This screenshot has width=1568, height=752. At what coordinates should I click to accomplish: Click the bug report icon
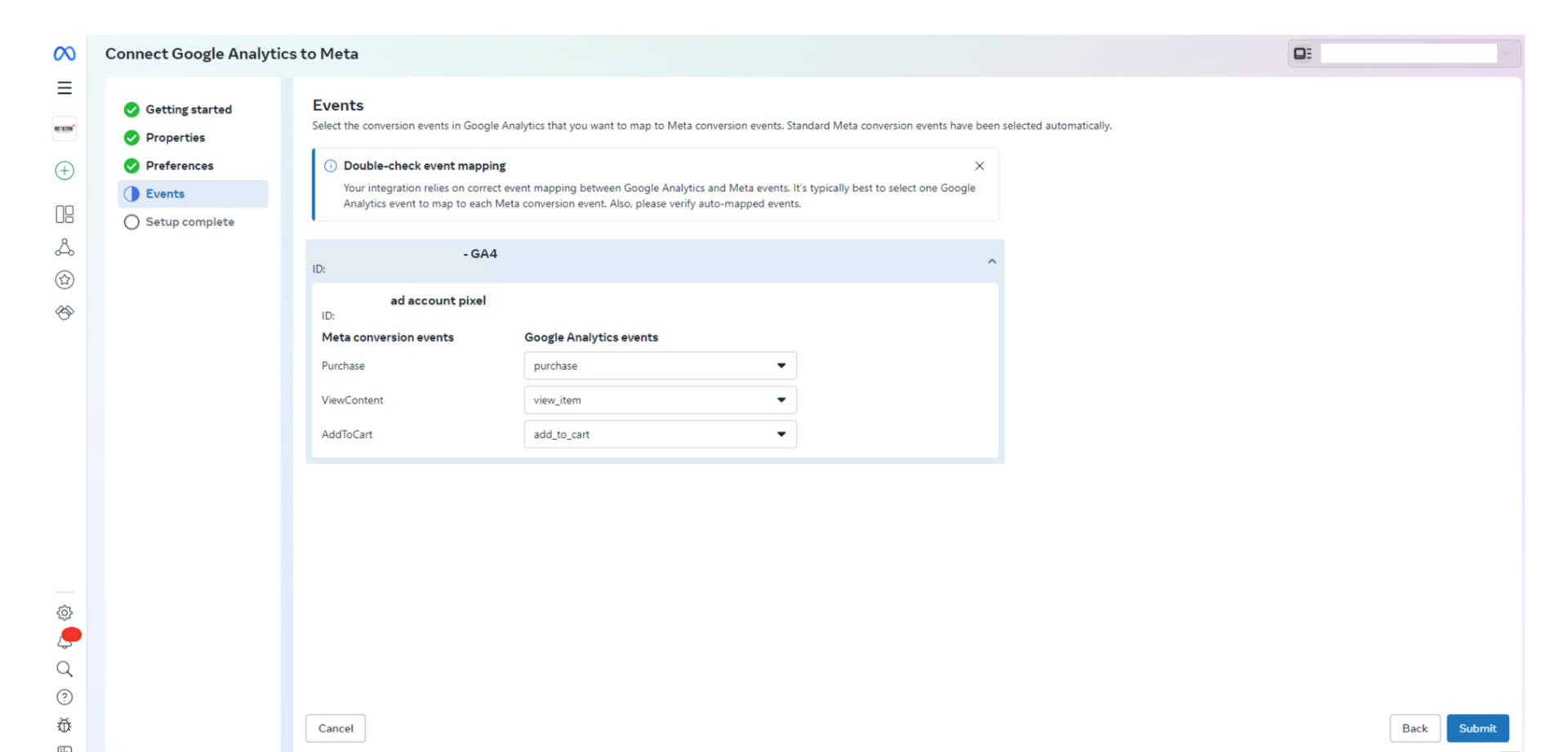(65, 725)
